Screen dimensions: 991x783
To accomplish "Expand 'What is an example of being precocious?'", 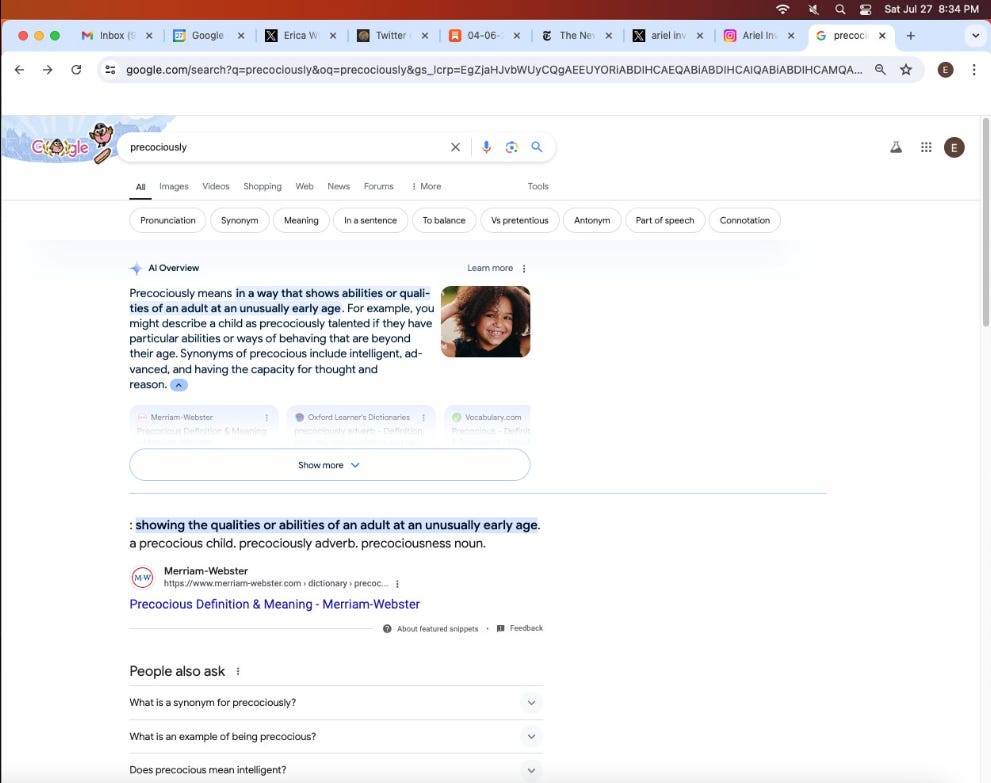I will point(336,736).
